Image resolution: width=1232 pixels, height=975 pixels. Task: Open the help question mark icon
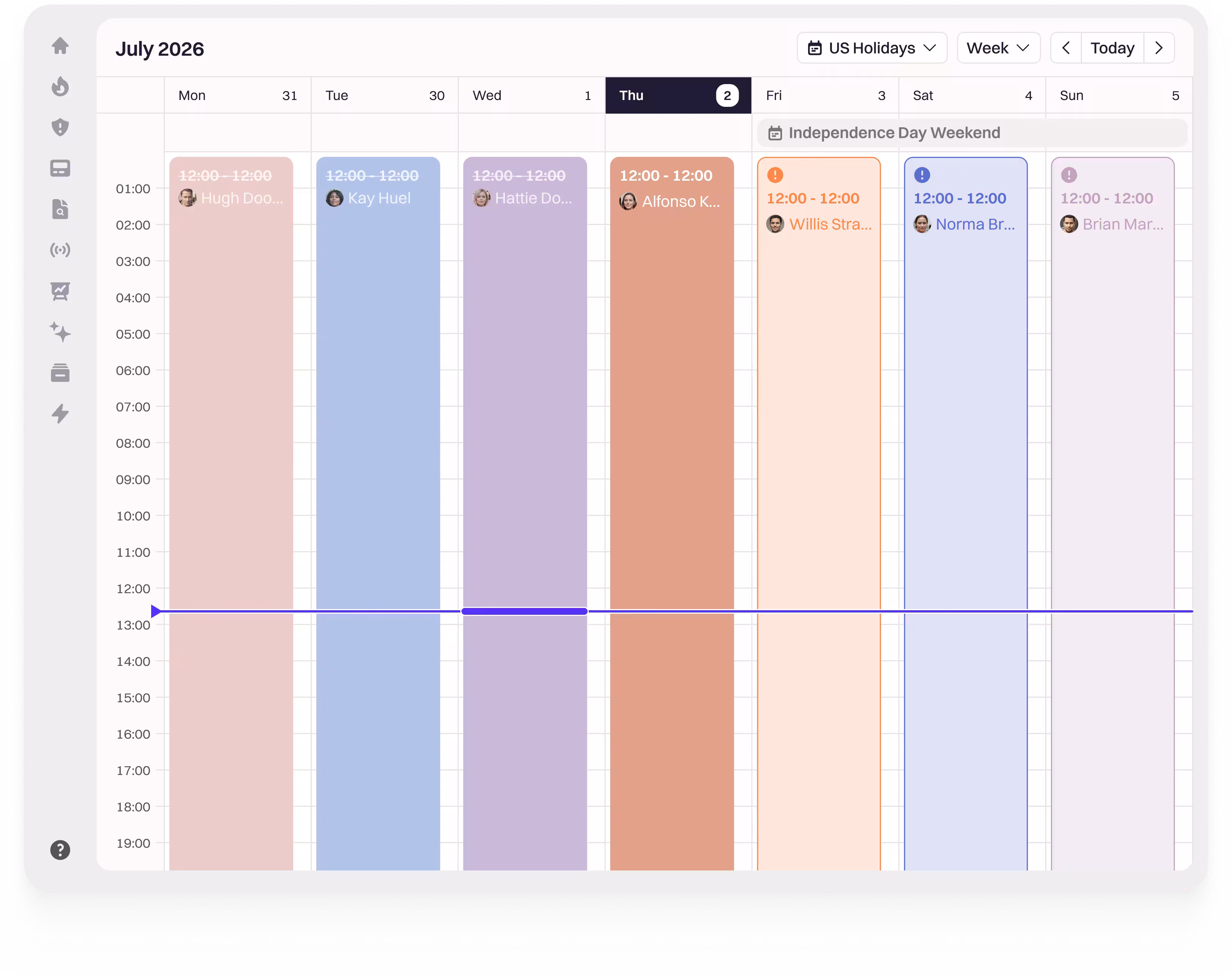(x=60, y=850)
